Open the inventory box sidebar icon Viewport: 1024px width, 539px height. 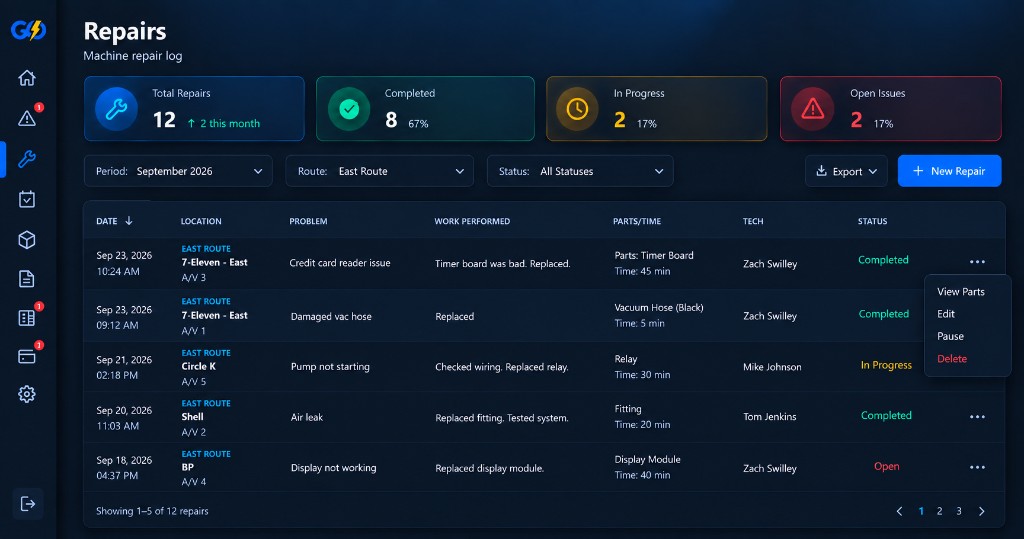pyautogui.click(x=27, y=240)
